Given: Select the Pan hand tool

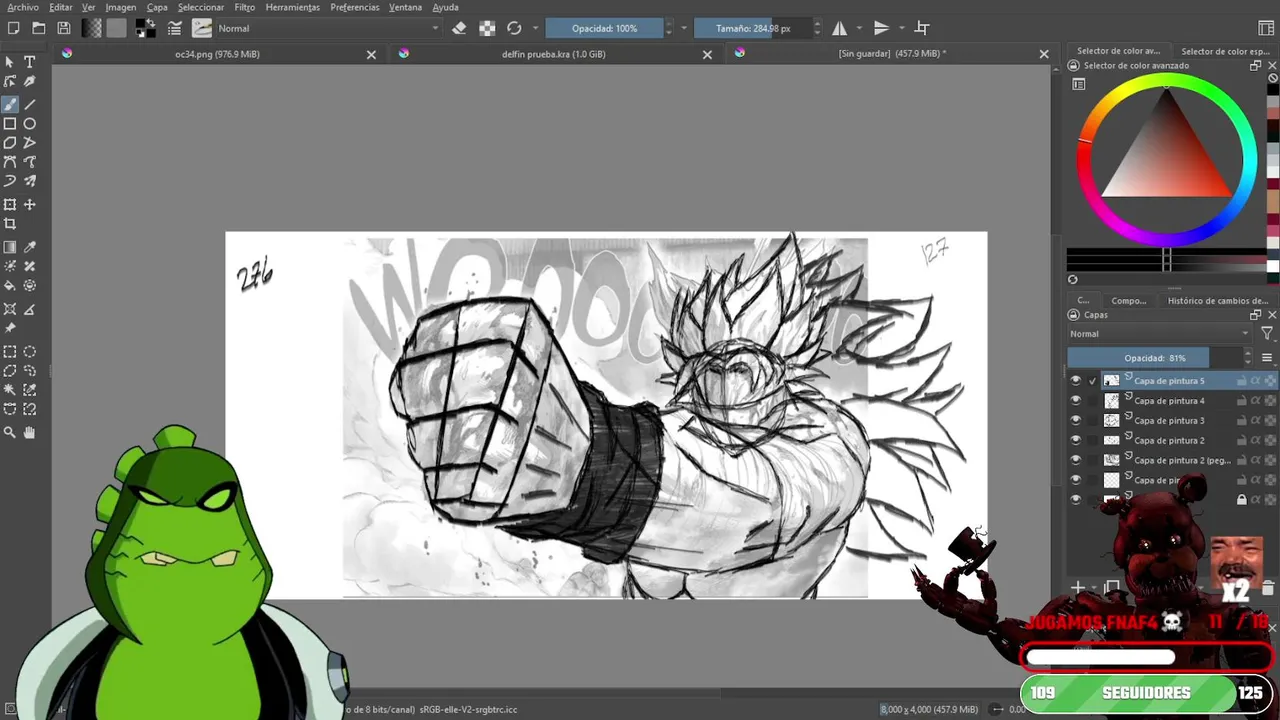Looking at the screenshot, I should pyautogui.click(x=29, y=433).
